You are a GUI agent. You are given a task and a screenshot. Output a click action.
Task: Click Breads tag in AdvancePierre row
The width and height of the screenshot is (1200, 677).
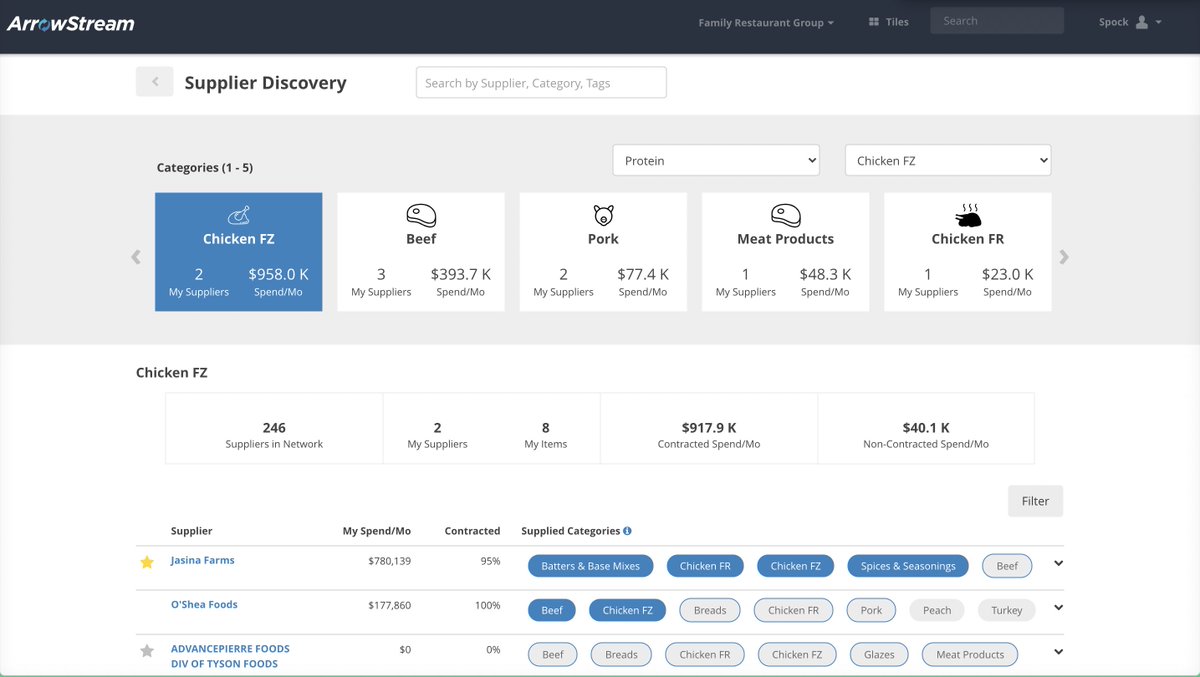(x=621, y=655)
